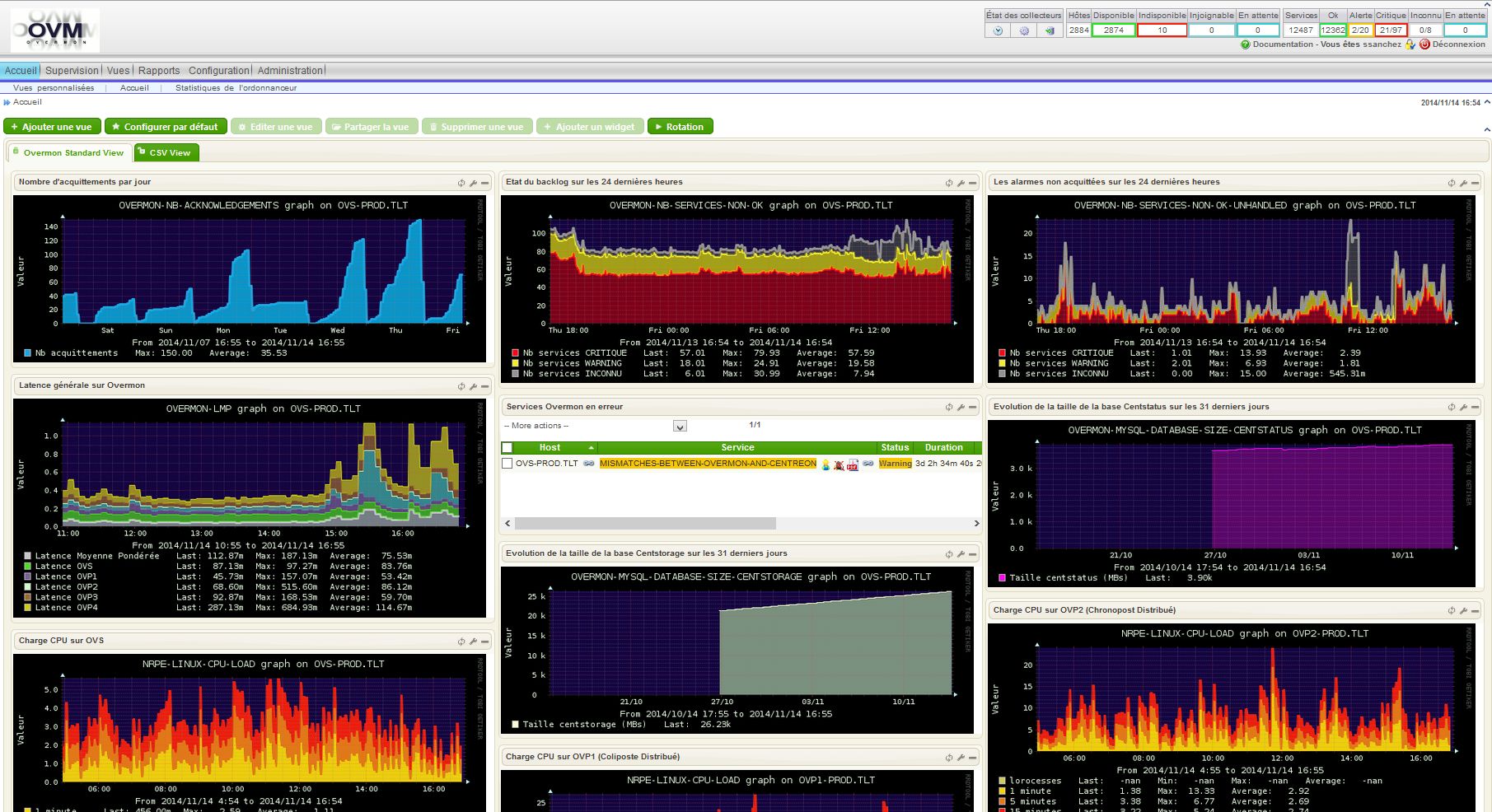Click the chain link icon next to OVS-PROD.TLT
The image size is (1492, 812).
click(589, 464)
